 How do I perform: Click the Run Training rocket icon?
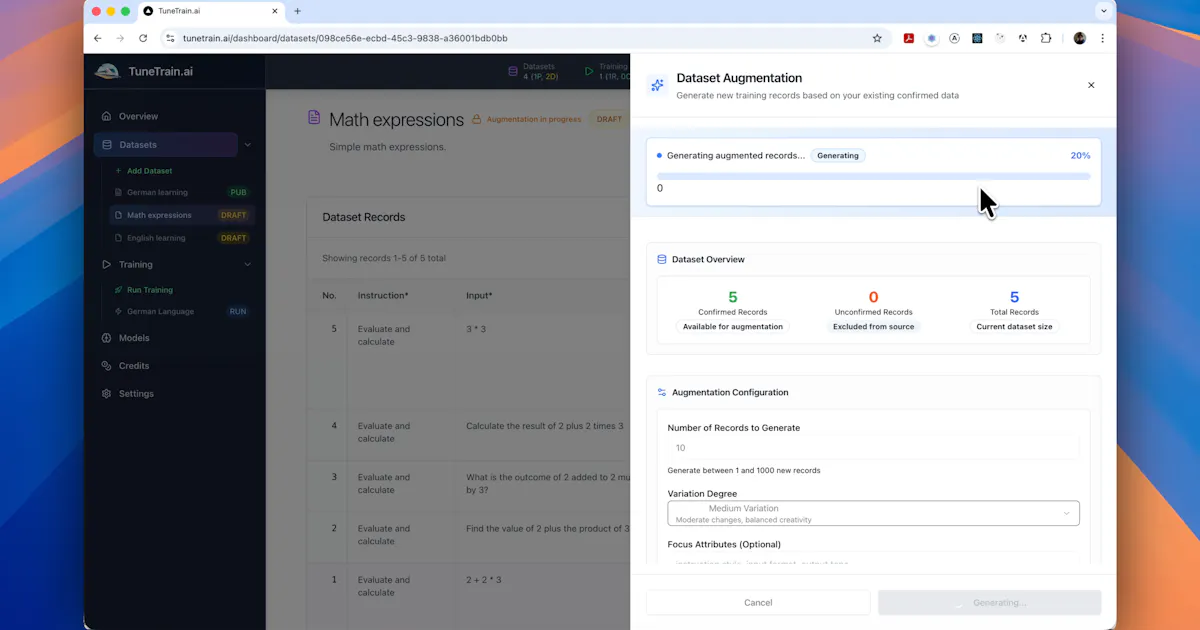pyautogui.click(x=119, y=290)
